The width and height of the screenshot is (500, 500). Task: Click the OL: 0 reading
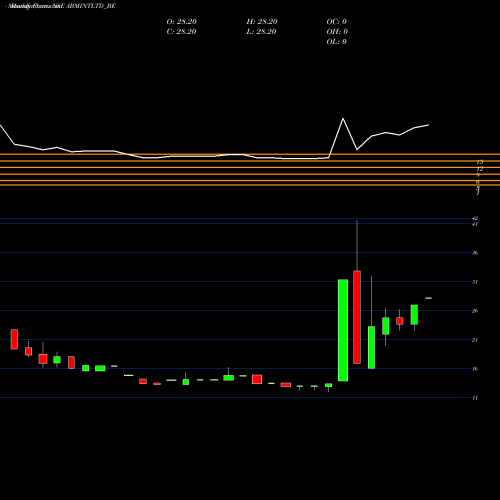tap(337, 42)
